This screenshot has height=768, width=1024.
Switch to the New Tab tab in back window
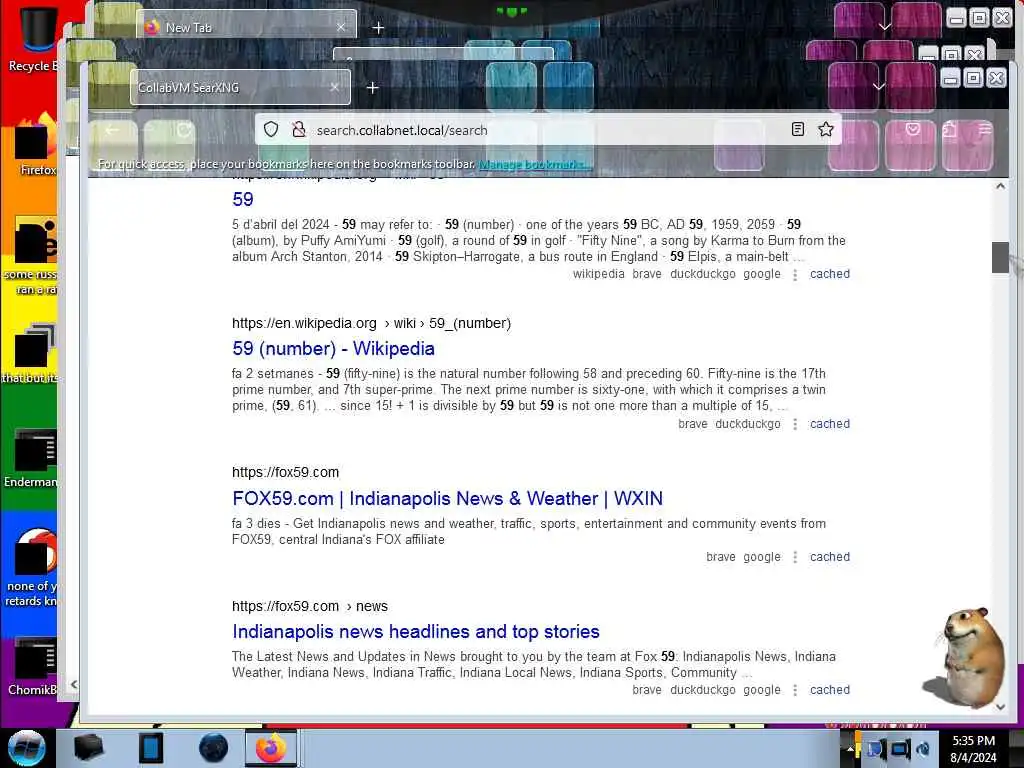point(247,27)
